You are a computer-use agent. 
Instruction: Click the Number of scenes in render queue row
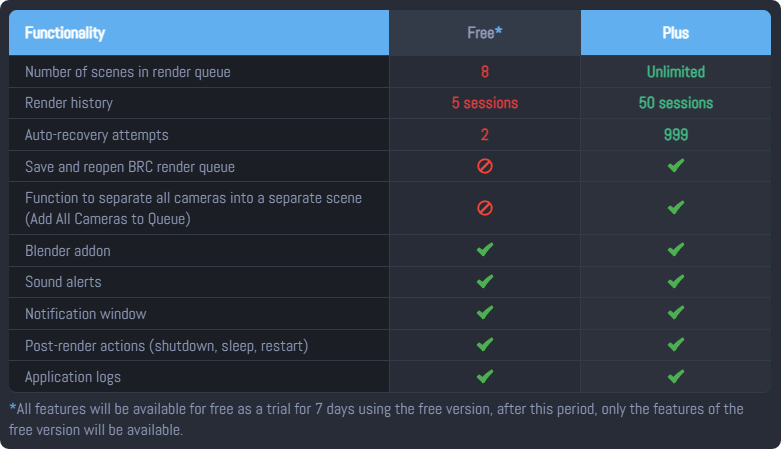point(390,72)
